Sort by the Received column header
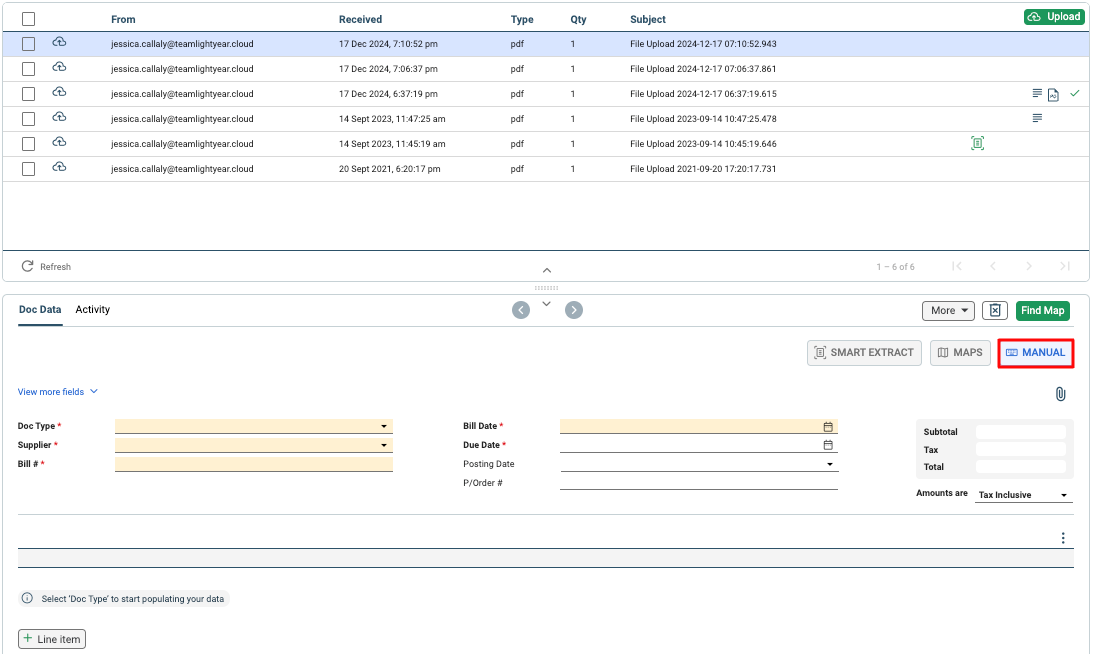Screen dimensions: 1093x654 tap(360, 20)
